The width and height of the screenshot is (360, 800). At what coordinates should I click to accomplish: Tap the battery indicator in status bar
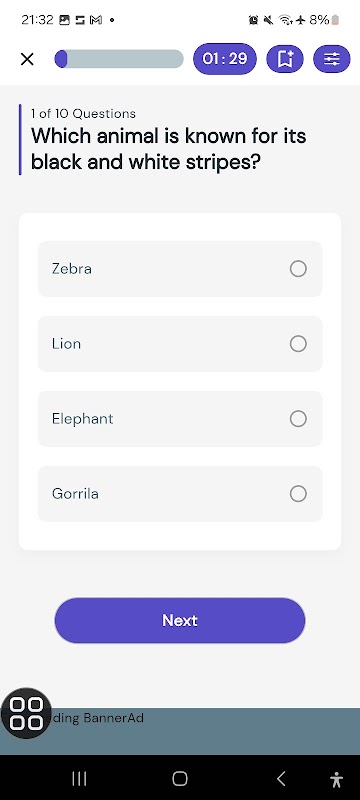(335, 20)
